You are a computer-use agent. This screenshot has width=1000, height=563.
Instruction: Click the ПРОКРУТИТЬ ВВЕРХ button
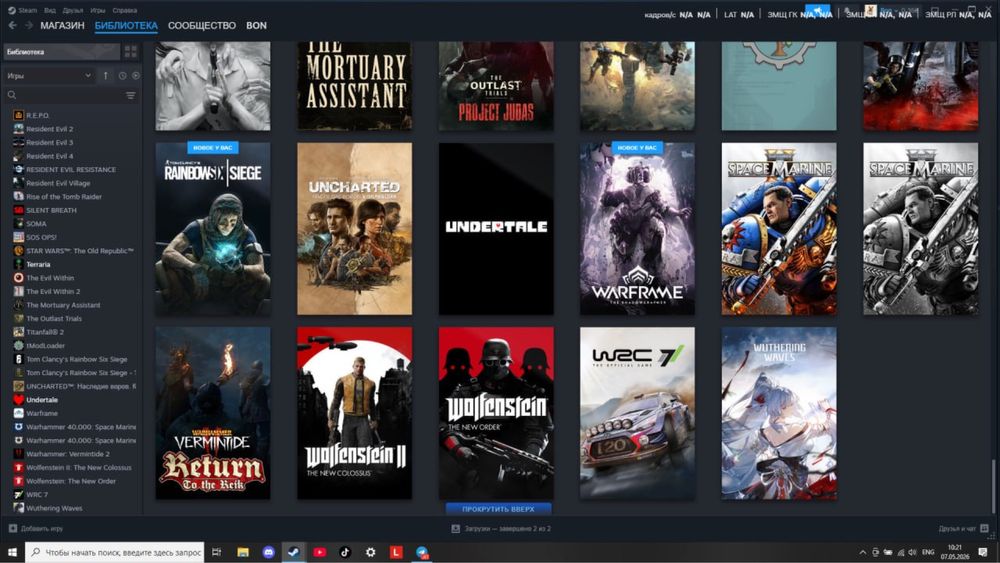498,509
